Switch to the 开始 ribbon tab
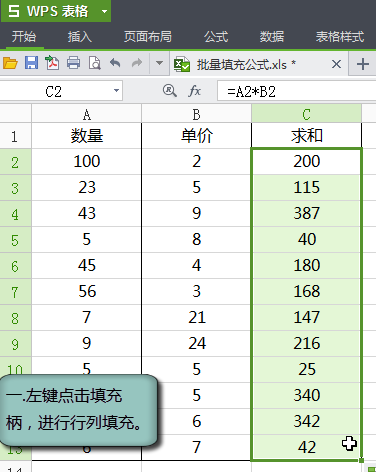 pos(24,36)
